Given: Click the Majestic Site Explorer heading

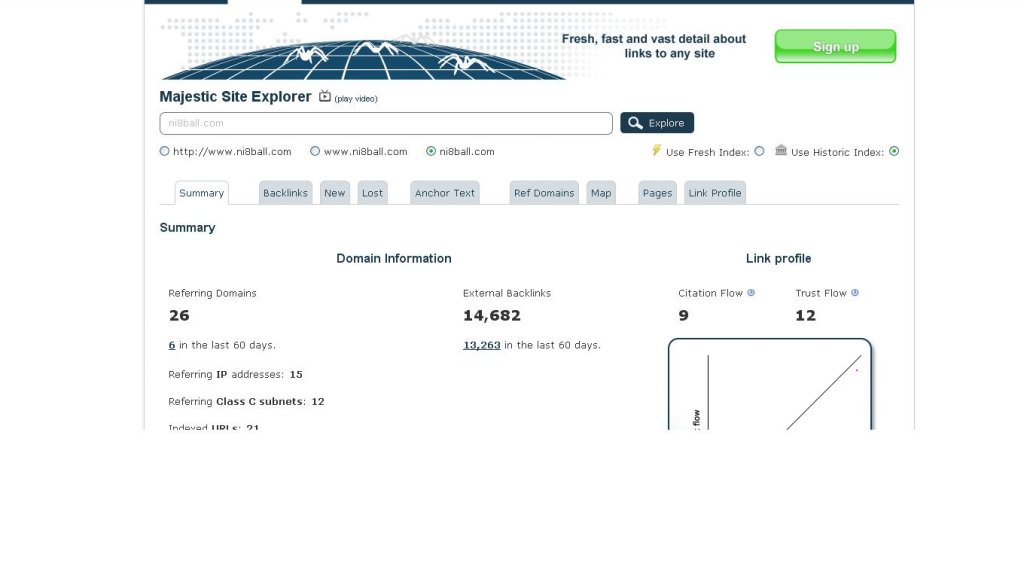Looking at the screenshot, I should (x=235, y=97).
